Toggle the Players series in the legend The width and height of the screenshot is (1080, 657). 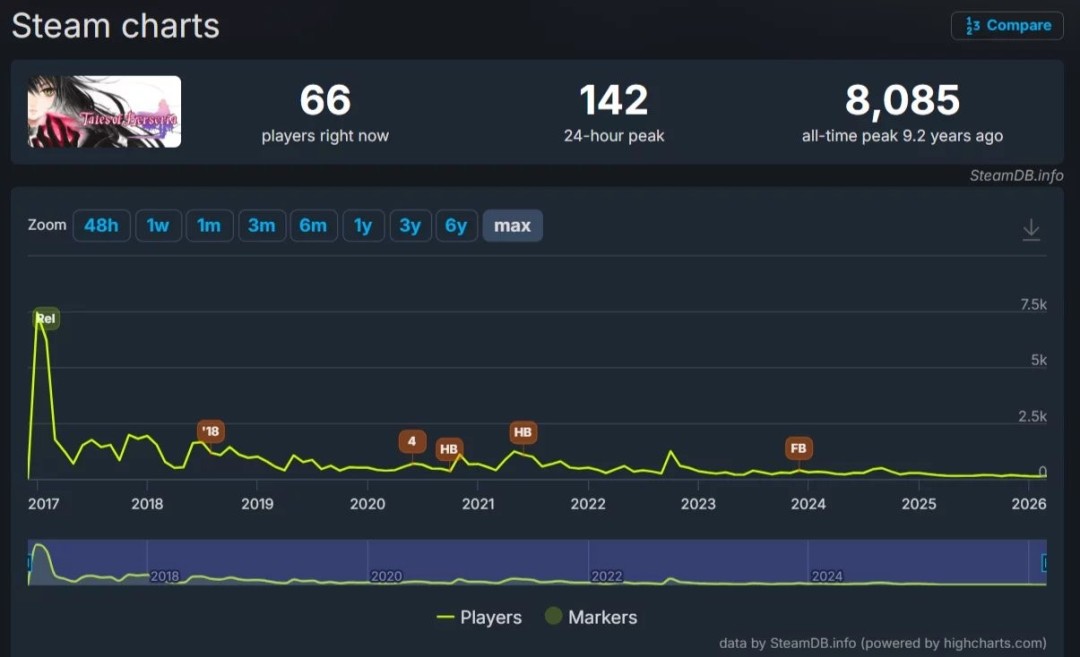(479, 617)
